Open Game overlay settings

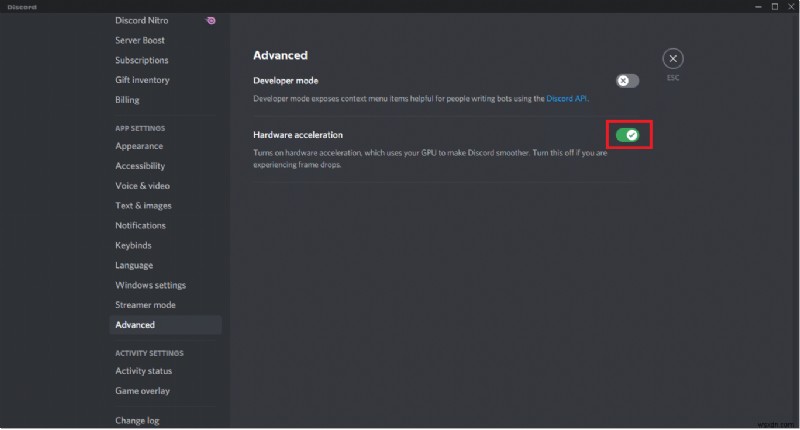pyautogui.click(x=142, y=391)
